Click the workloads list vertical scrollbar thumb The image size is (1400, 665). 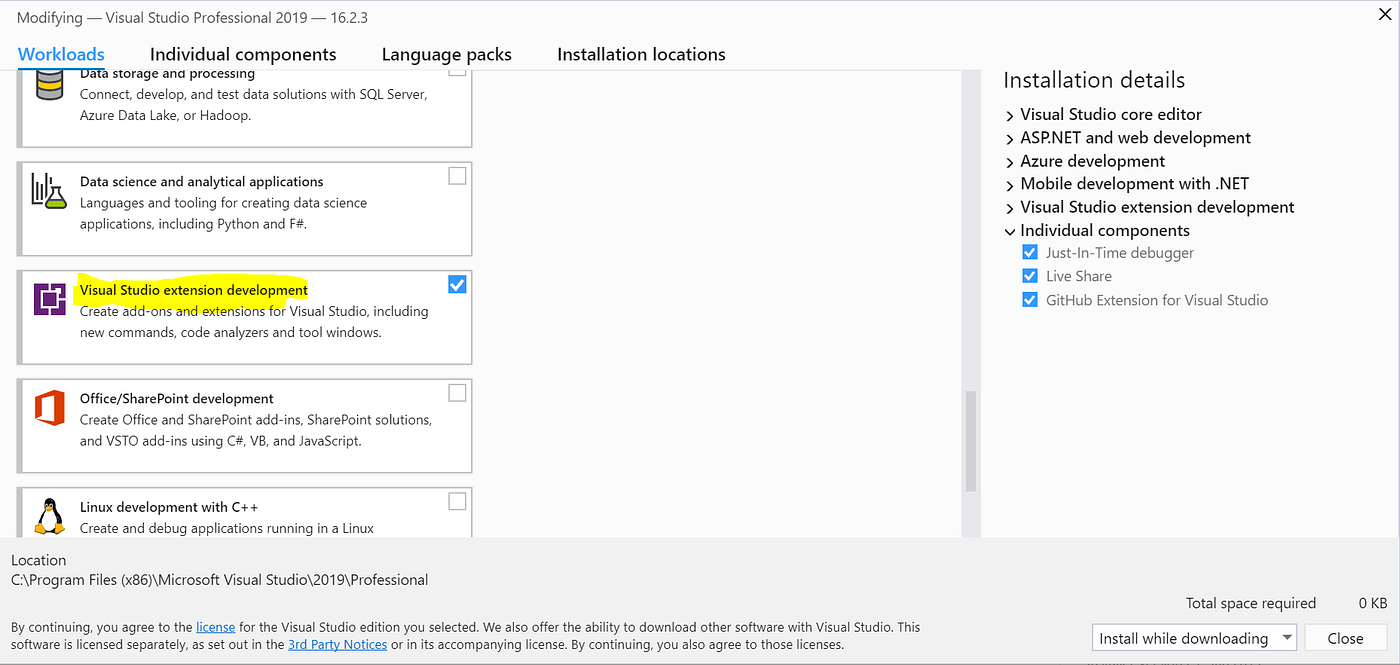tap(970, 441)
